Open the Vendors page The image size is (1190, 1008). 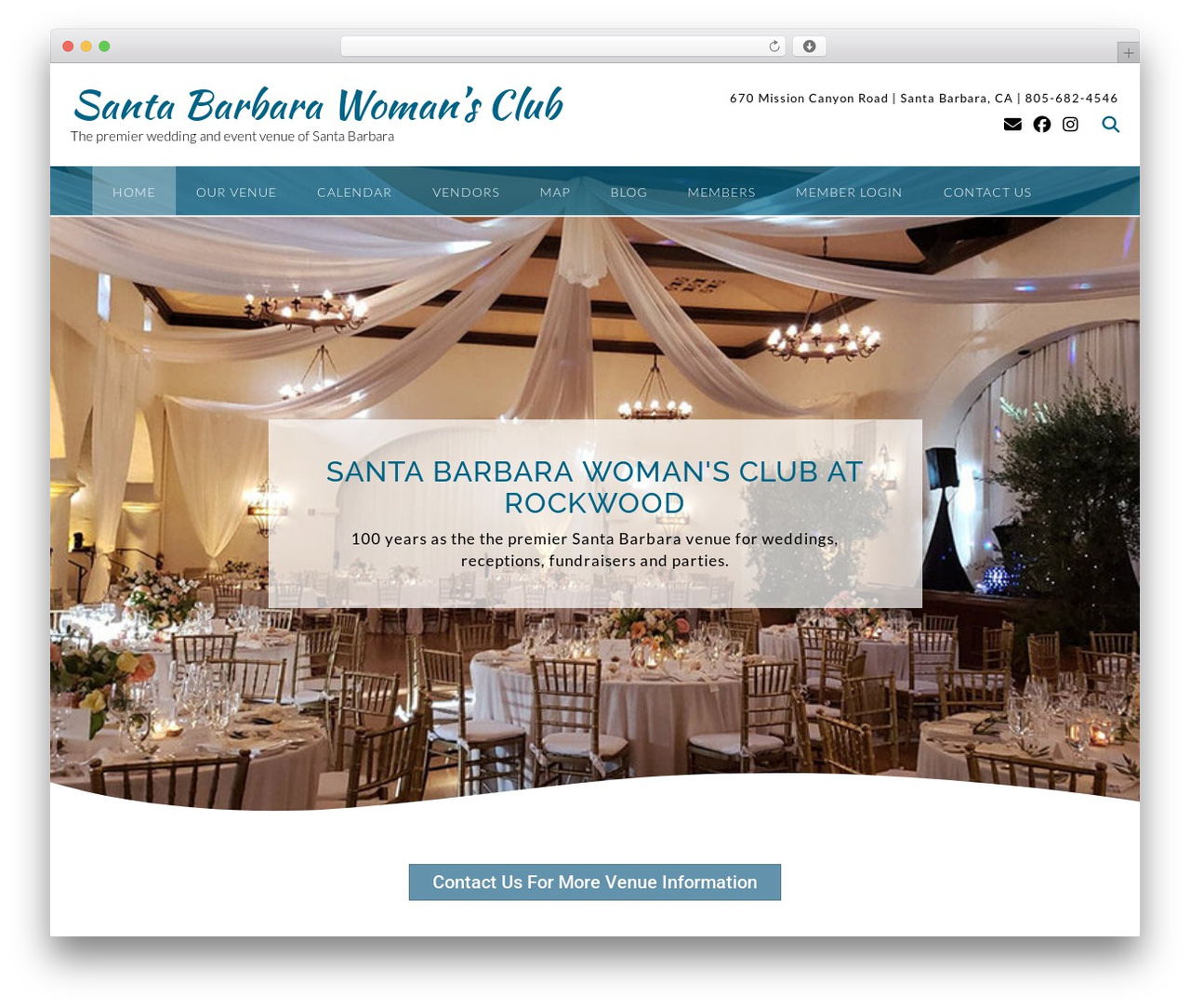point(466,192)
